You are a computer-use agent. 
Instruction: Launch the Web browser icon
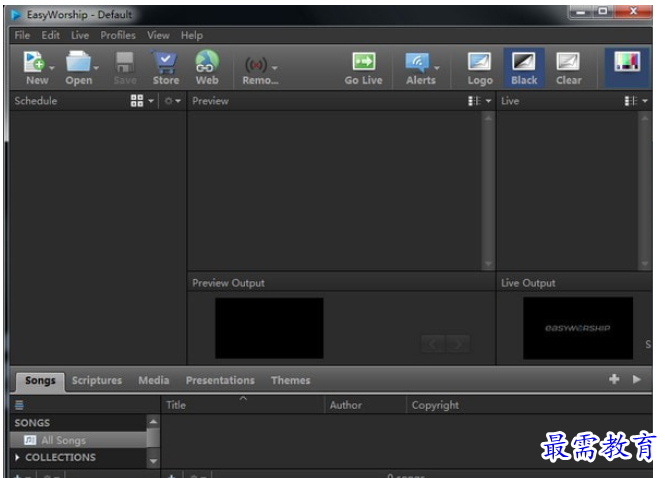(207, 62)
